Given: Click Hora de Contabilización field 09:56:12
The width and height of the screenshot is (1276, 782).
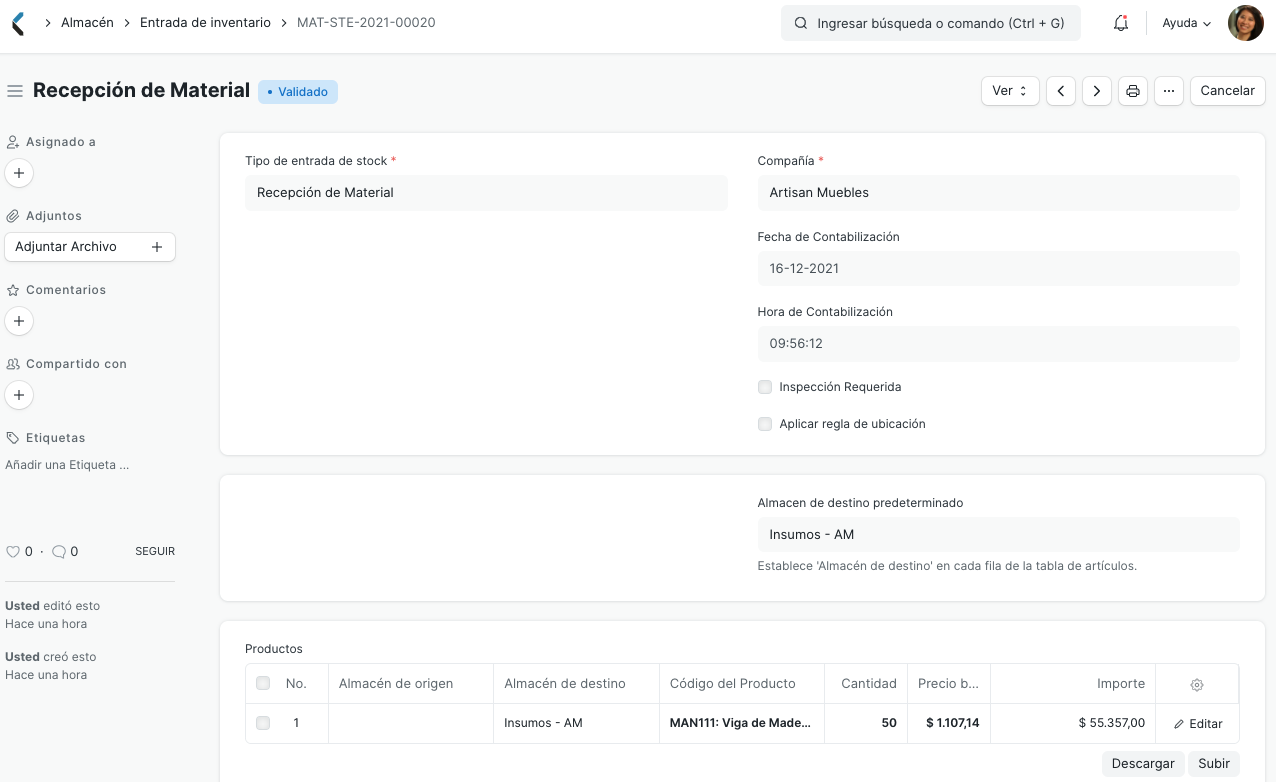Looking at the screenshot, I should (x=998, y=344).
